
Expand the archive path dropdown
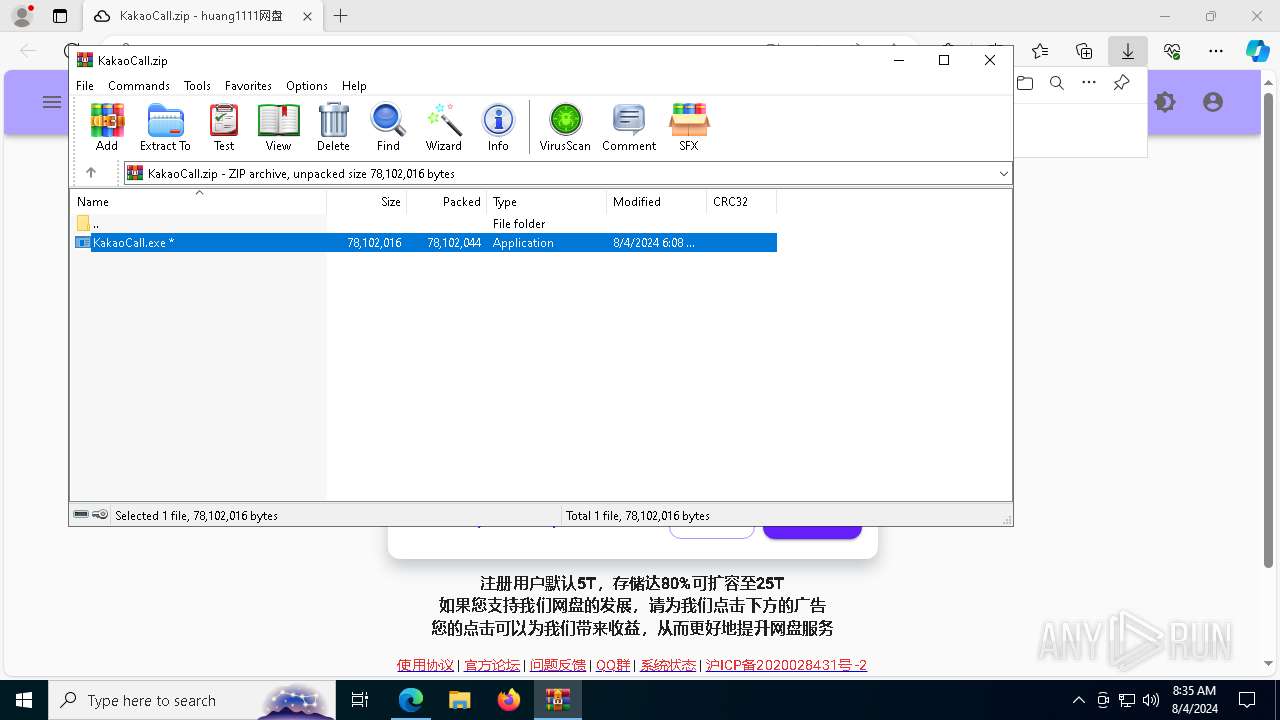(1003, 174)
